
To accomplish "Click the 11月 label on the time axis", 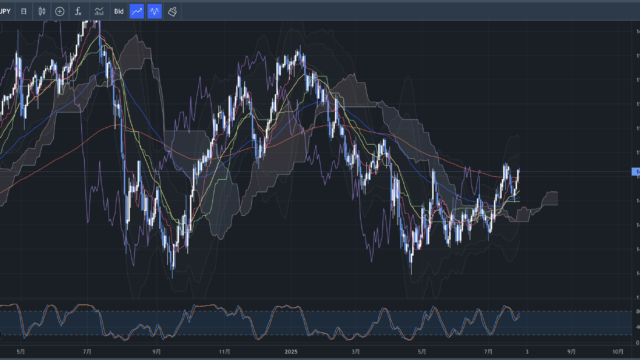I will [x=224, y=352].
